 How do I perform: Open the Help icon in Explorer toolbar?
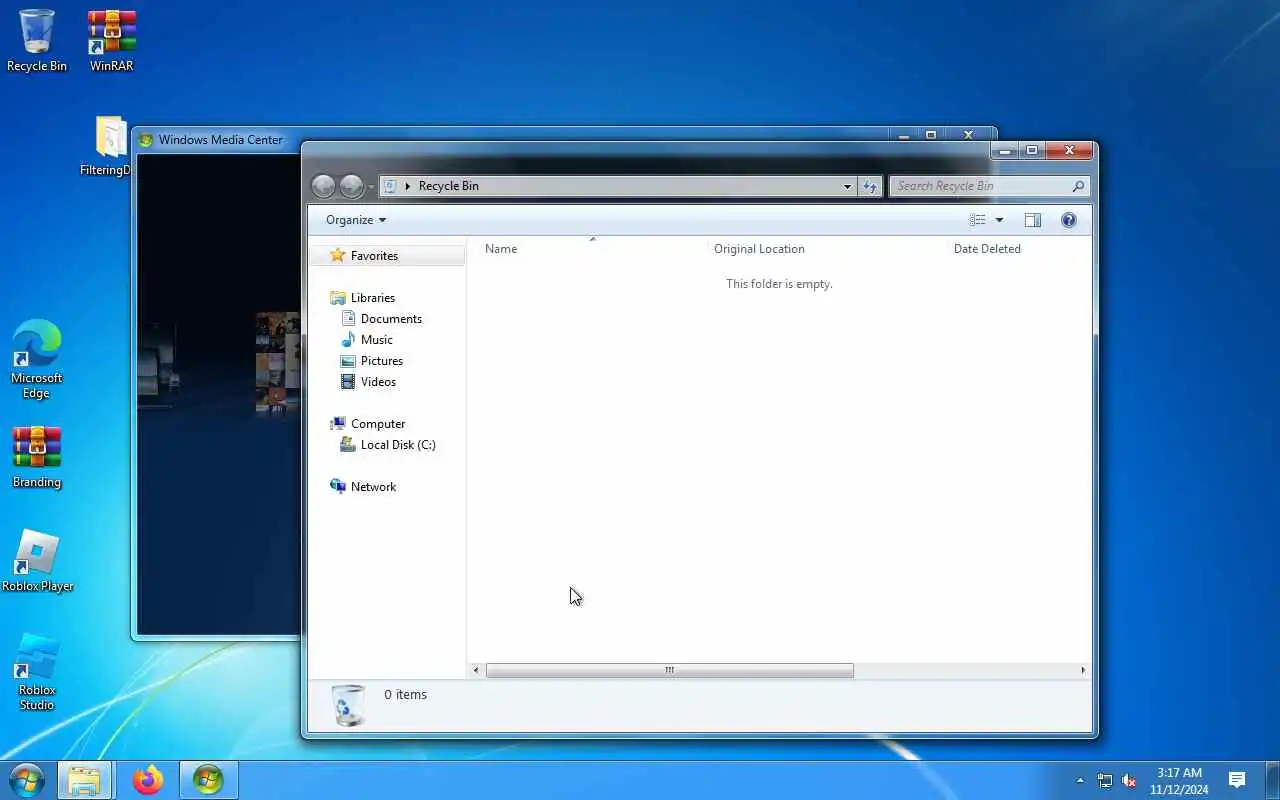coord(1068,220)
